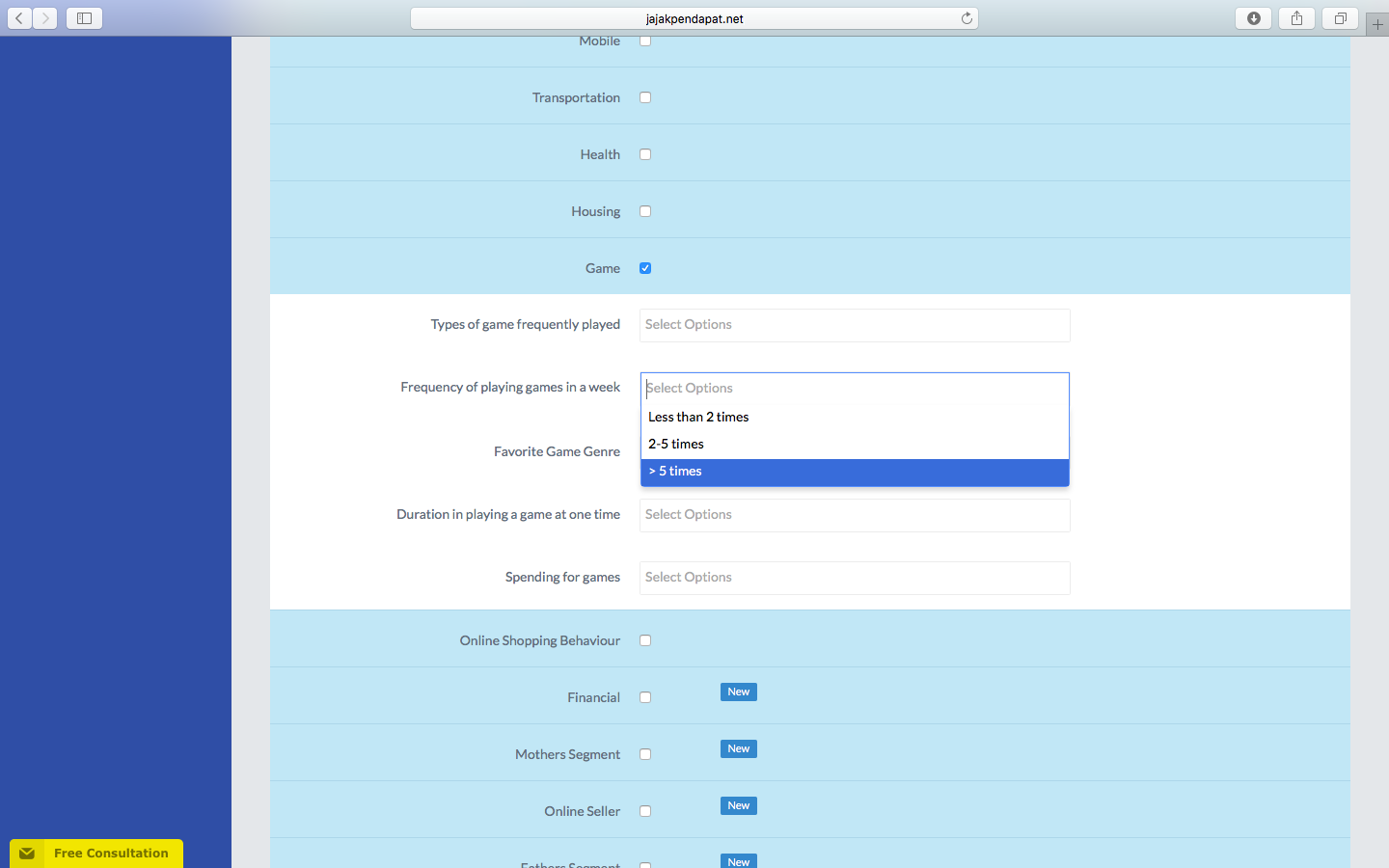Open Types of game frequently played dropdown

pos(855,325)
